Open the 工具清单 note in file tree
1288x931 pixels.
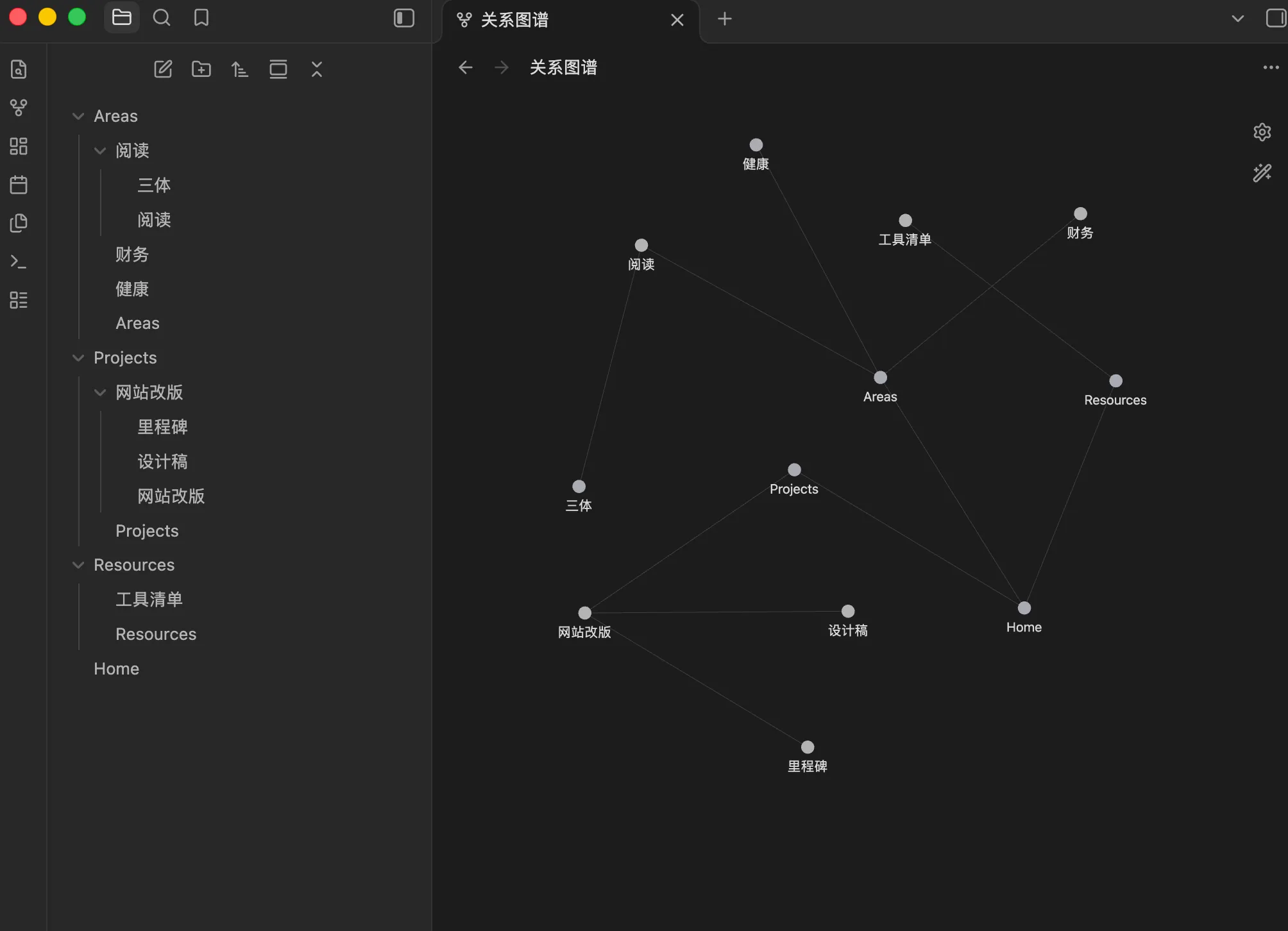click(149, 600)
